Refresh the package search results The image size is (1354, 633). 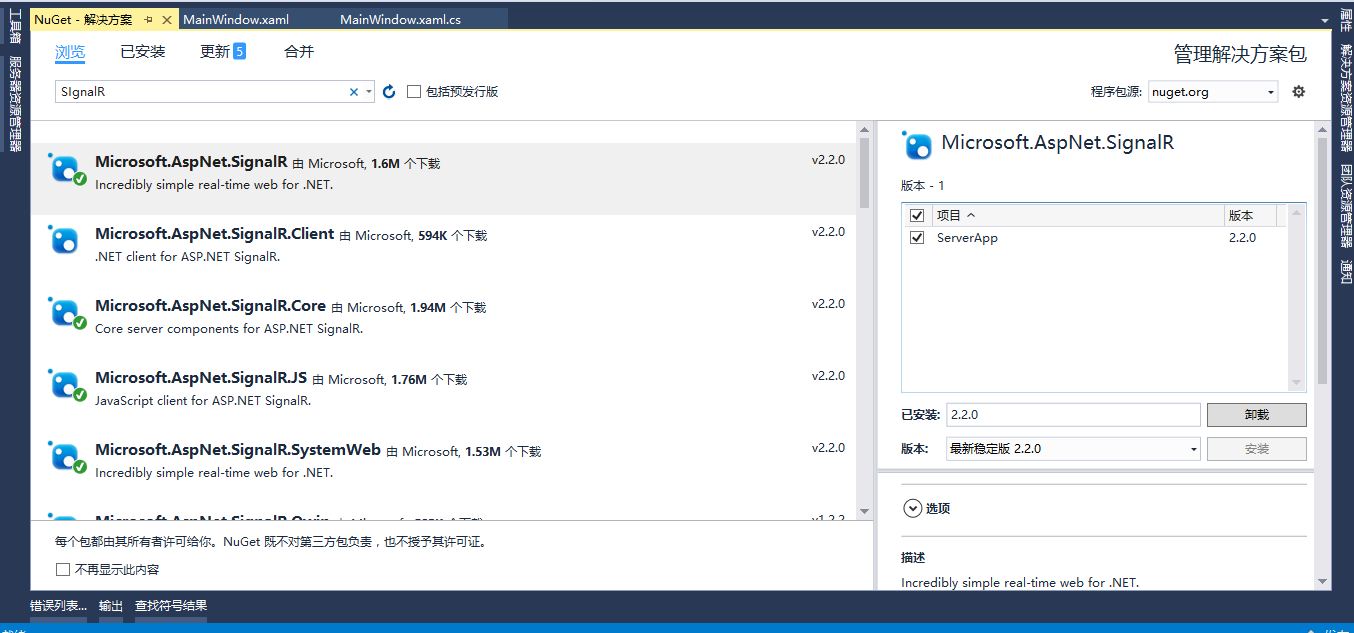click(389, 91)
